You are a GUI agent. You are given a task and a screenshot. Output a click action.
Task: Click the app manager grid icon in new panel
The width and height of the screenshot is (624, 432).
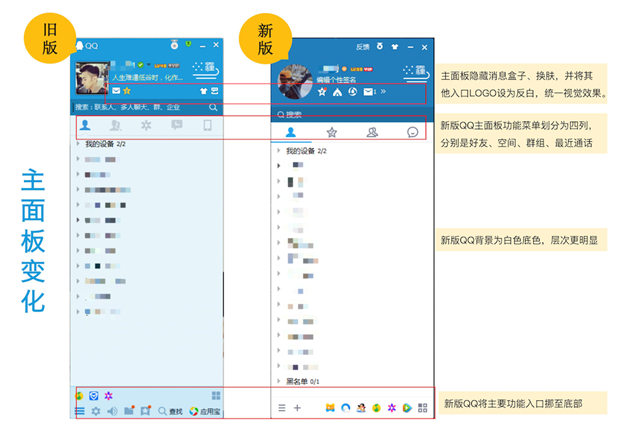(x=423, y=408)
